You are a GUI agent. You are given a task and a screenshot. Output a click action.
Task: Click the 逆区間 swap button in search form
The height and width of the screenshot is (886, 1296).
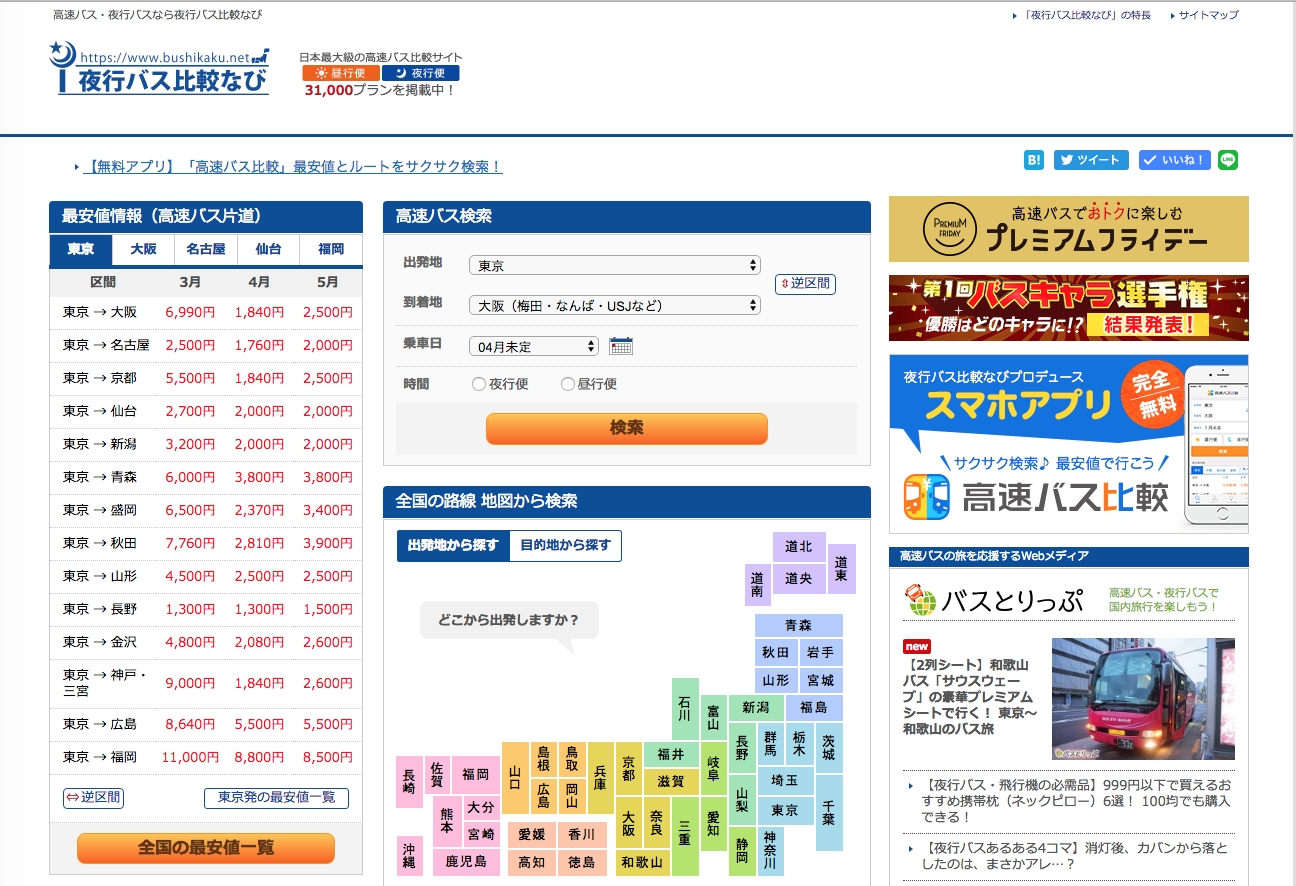click(x=805, y=283)
